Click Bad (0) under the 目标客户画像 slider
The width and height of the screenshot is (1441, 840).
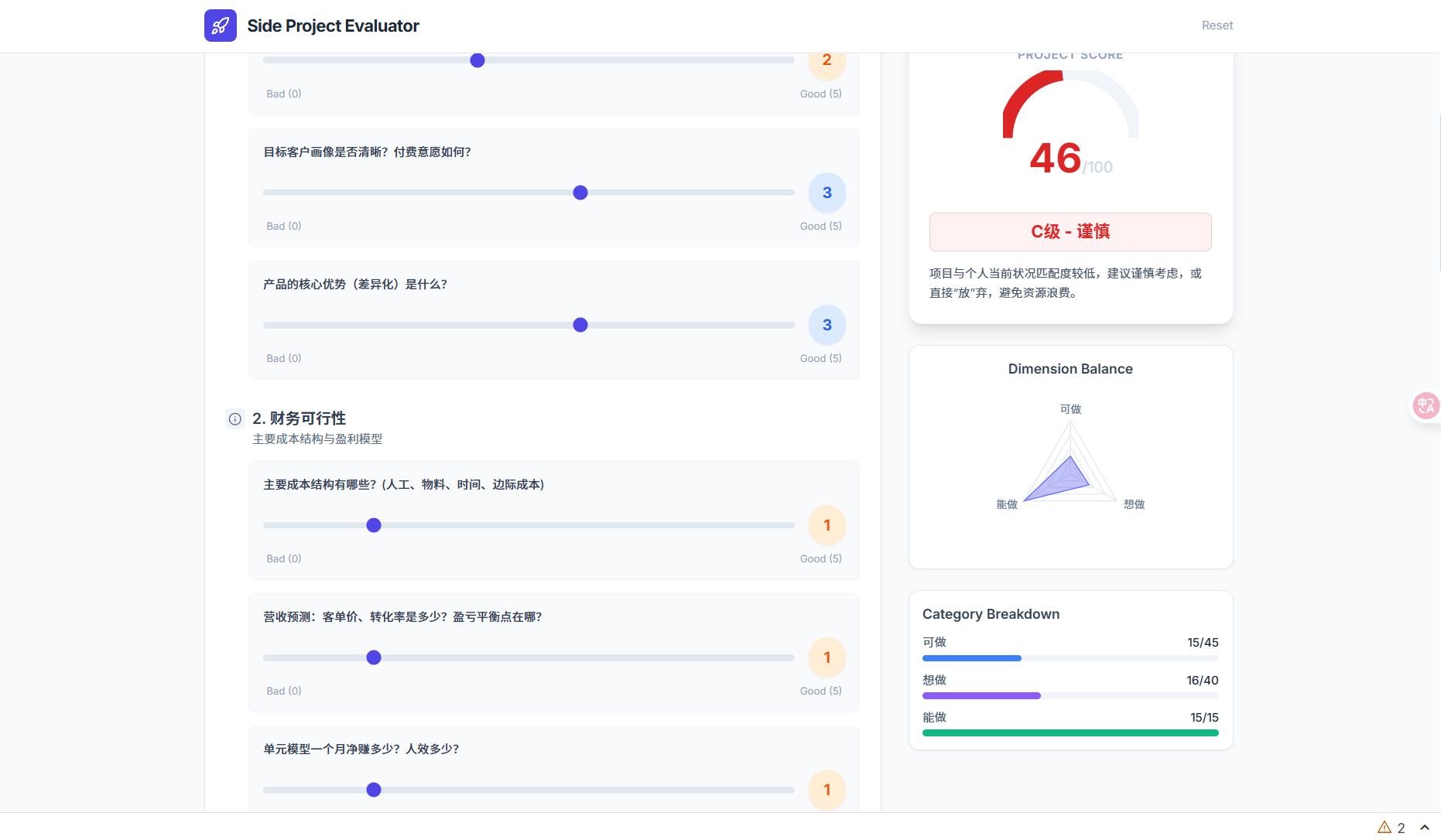click(x=284, y=226)
